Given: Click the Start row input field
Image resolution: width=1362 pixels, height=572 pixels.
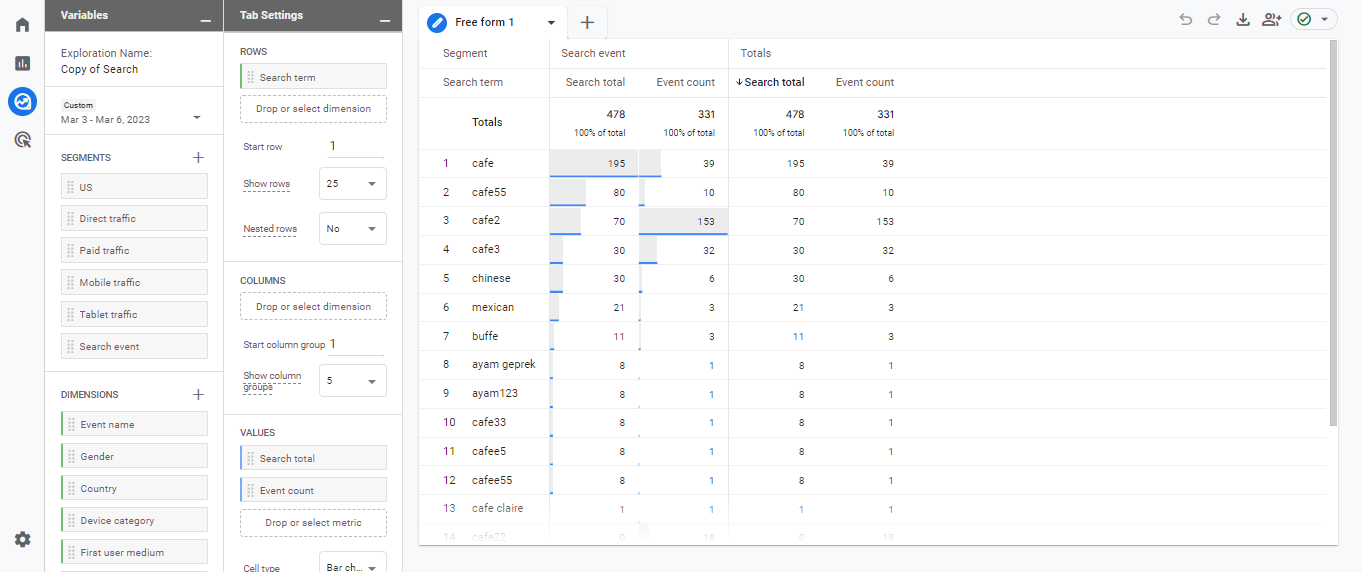Looking at the screenshot, I should click(355, 146).
